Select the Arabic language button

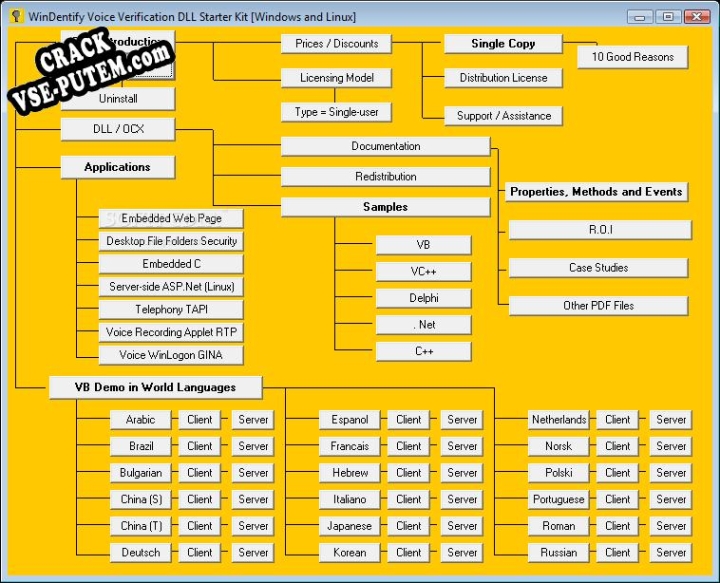[x=141, y=420]
